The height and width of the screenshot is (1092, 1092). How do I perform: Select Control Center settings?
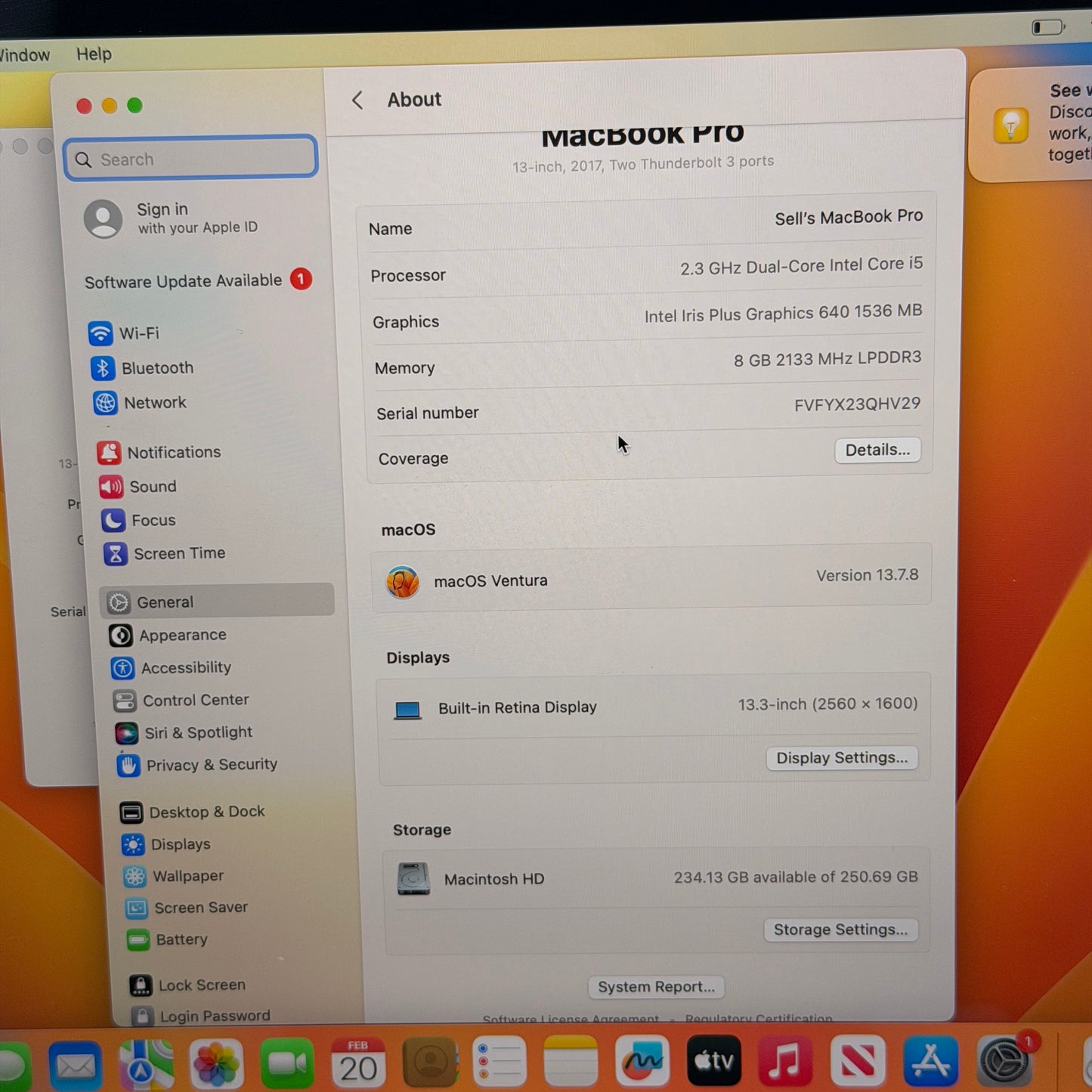tap(181, 701)
